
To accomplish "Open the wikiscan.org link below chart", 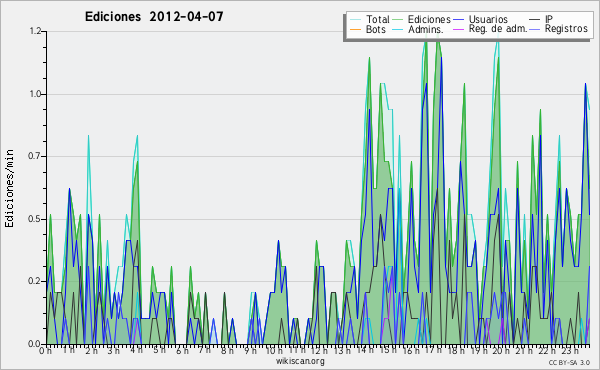I will point(300,361).
